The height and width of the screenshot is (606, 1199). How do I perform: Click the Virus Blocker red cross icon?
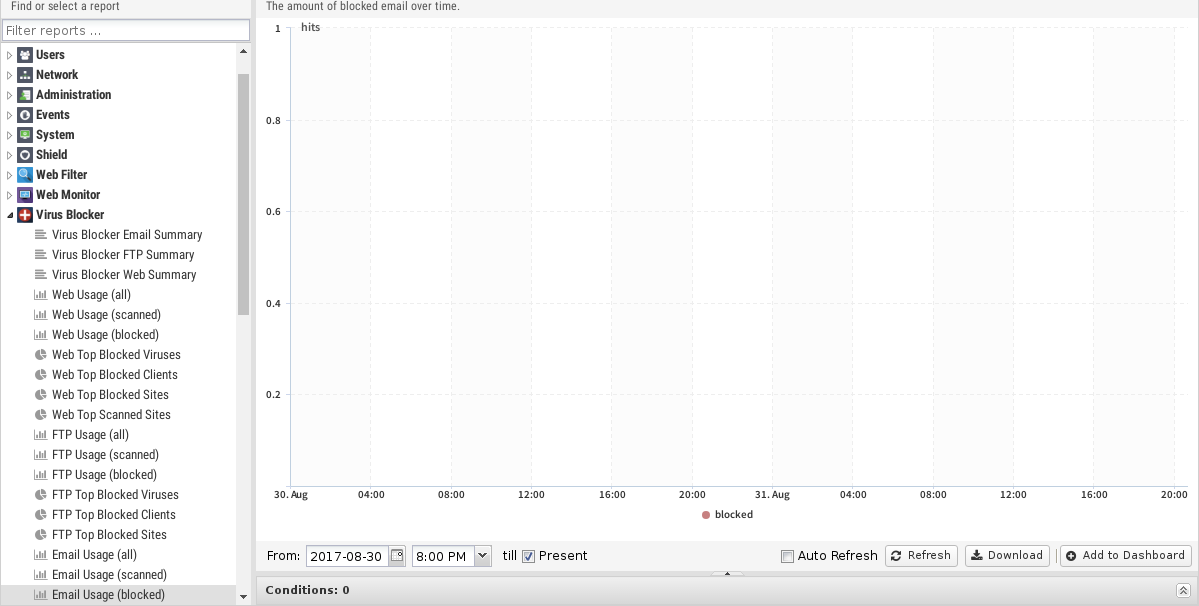point(25,215)
